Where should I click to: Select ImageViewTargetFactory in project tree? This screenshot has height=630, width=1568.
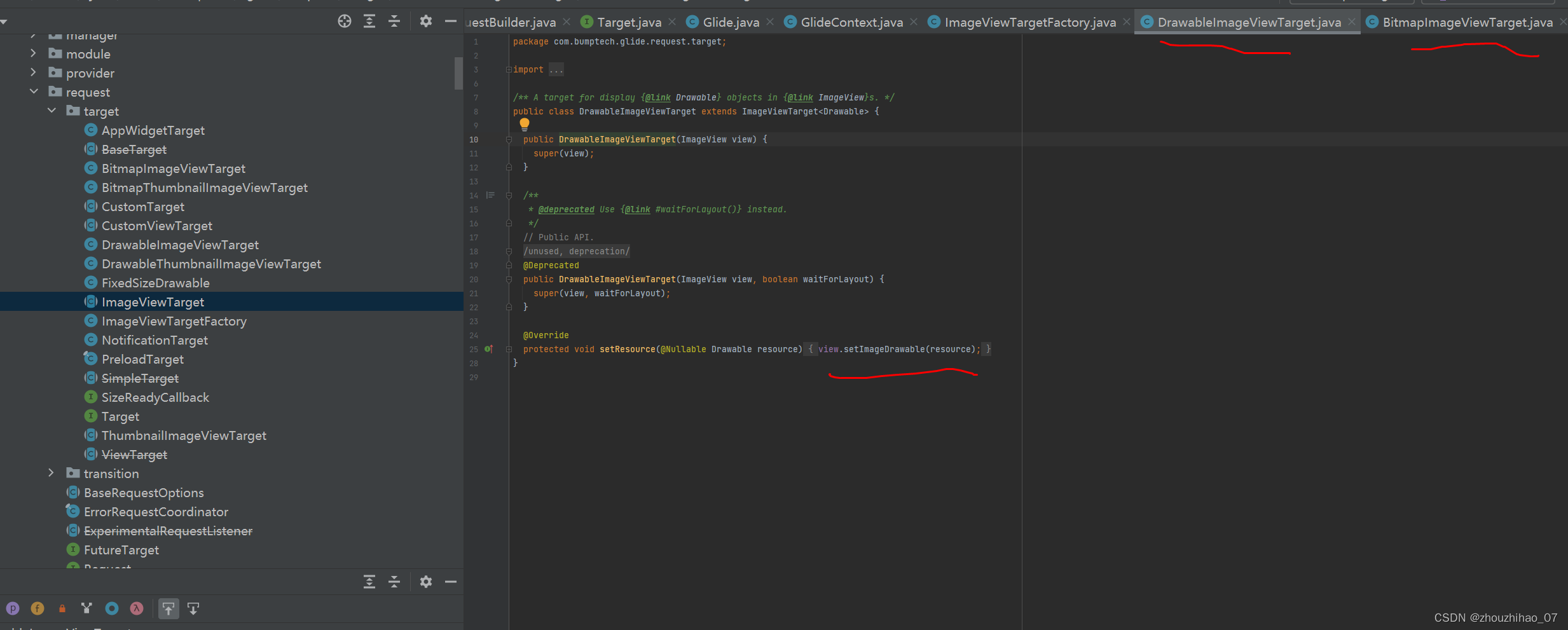pos(174,321)
